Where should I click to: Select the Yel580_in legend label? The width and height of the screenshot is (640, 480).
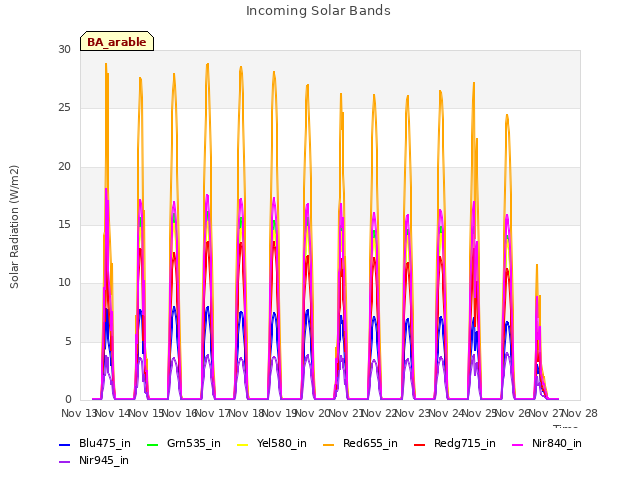click(x=282, y=444)
